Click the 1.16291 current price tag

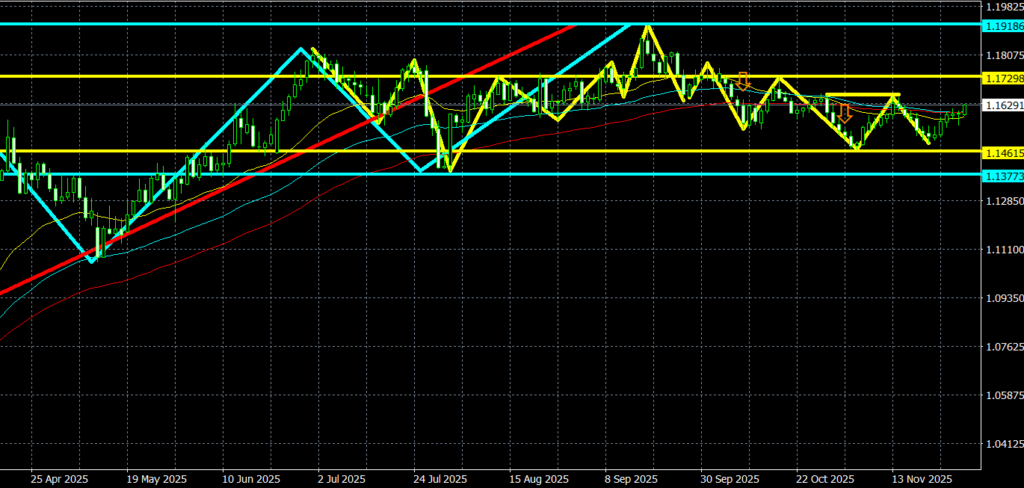pos(1001,105)
